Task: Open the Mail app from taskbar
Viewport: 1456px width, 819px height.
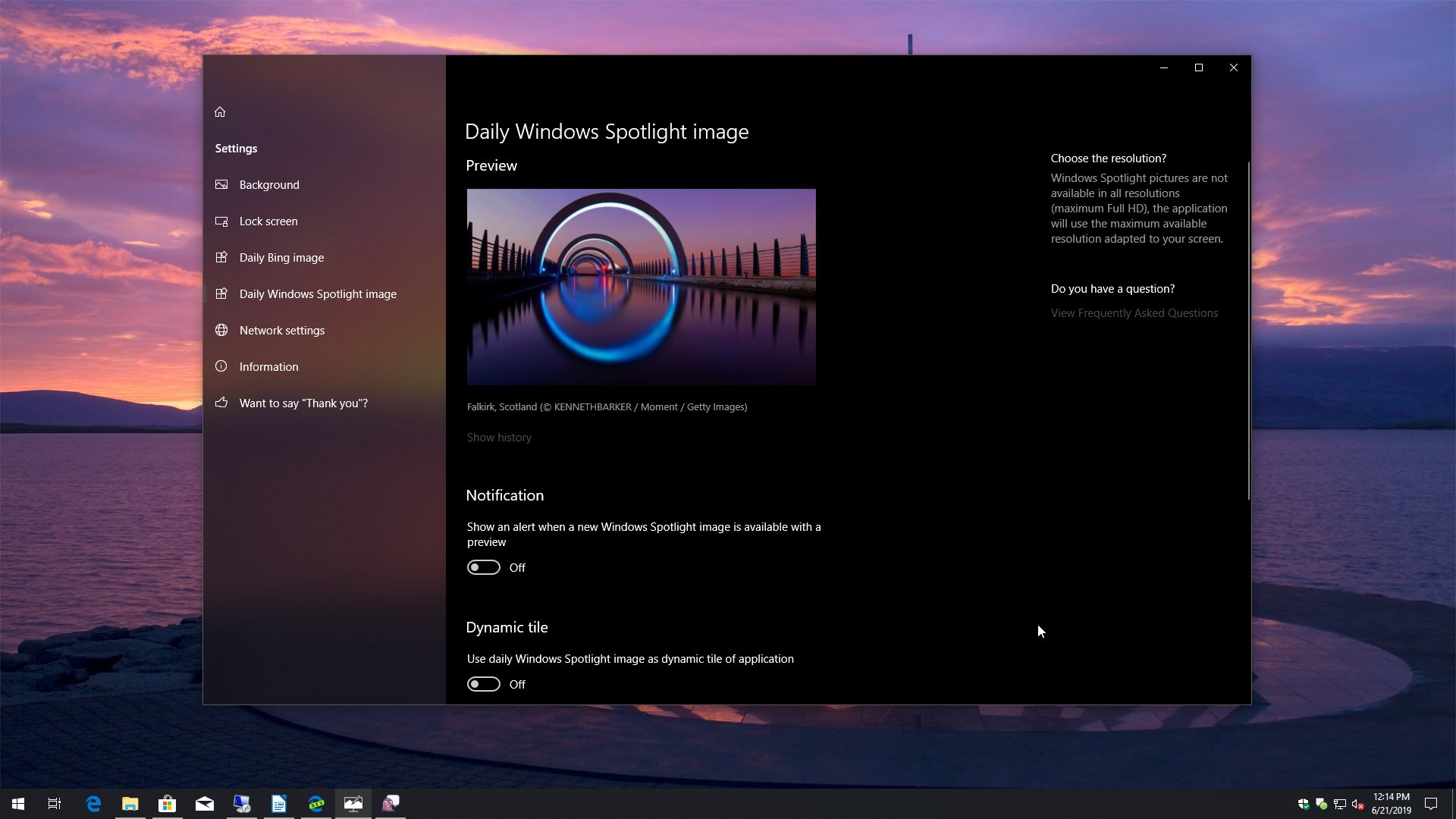Action: coord(205,804)
